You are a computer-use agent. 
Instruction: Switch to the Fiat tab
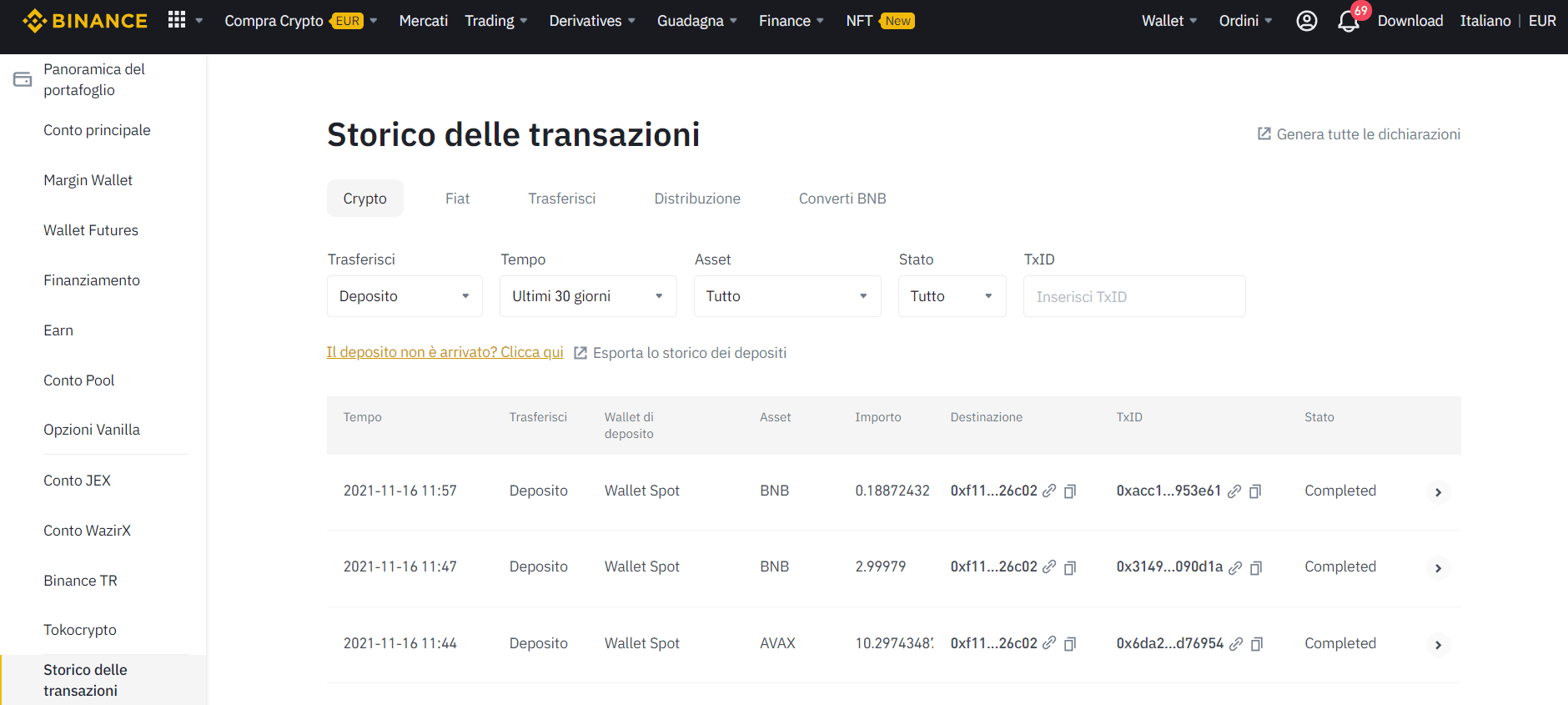click(457, 199)
